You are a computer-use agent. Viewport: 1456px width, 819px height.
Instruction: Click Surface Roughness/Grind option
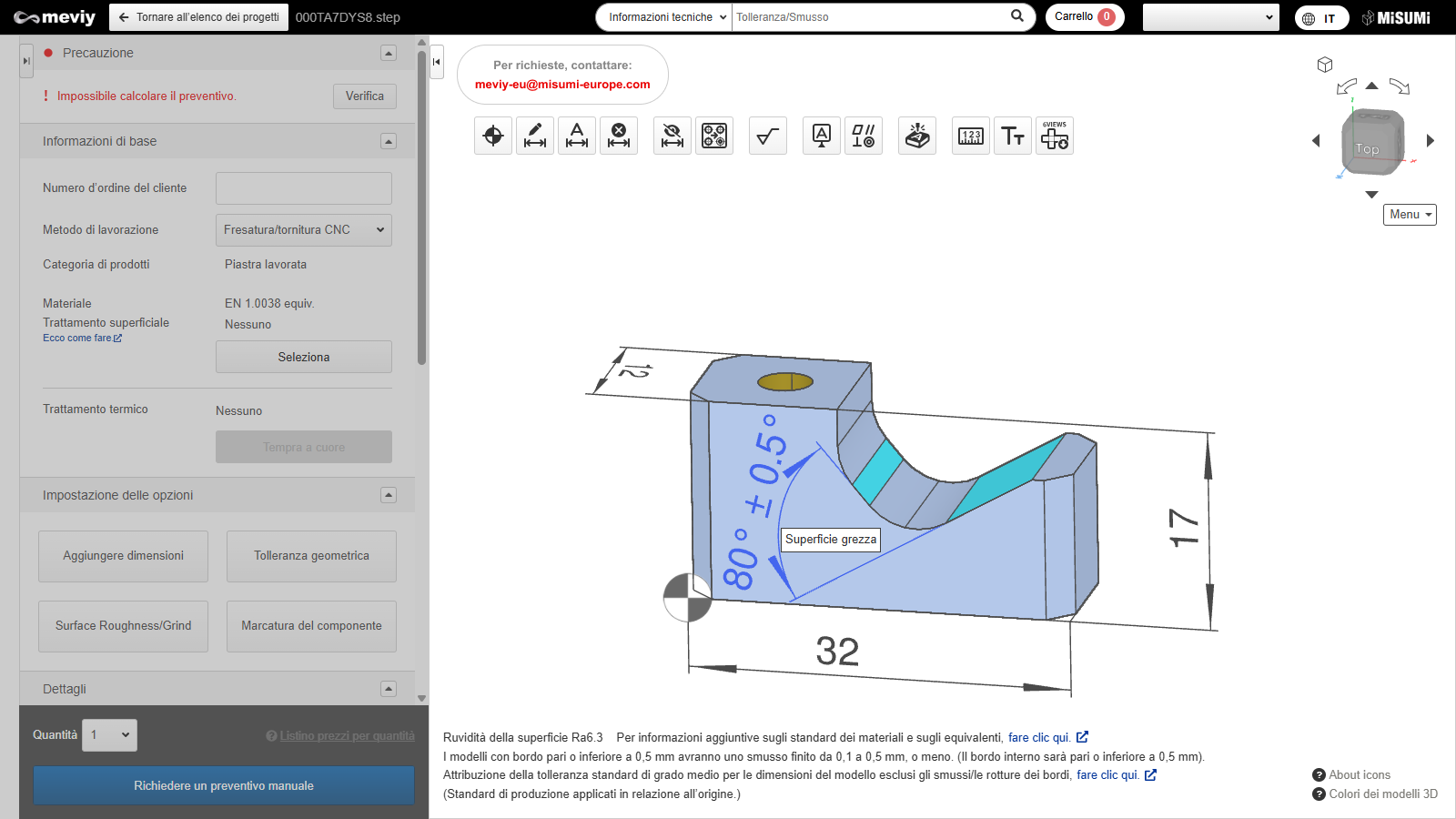point(123,626)
